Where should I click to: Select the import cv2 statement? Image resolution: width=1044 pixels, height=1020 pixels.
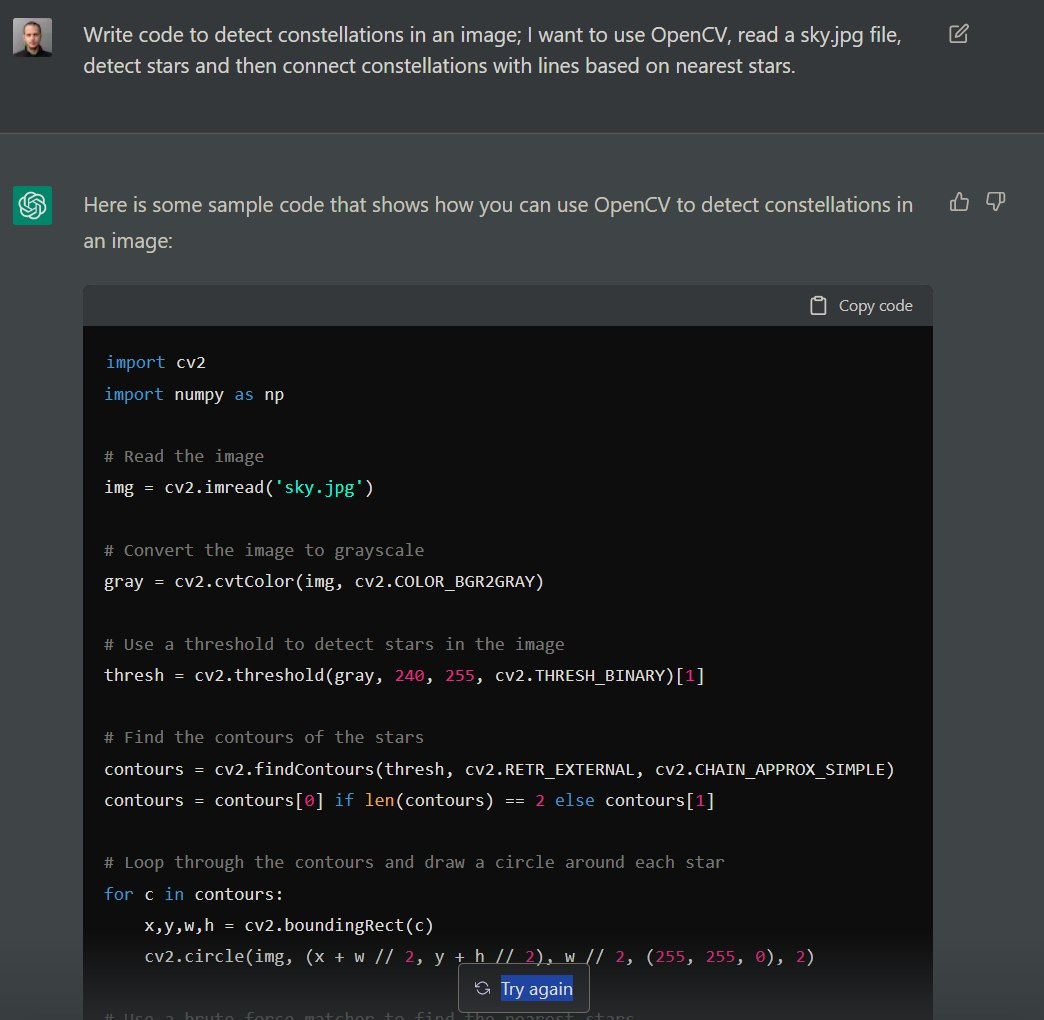pos(157,362)
